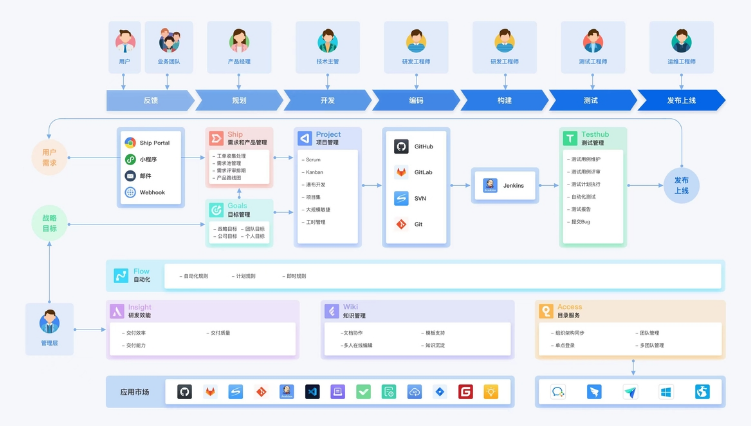Select the 产品经理 avatar card
Viewport: 751px width, 426px height.
point(239,46)
